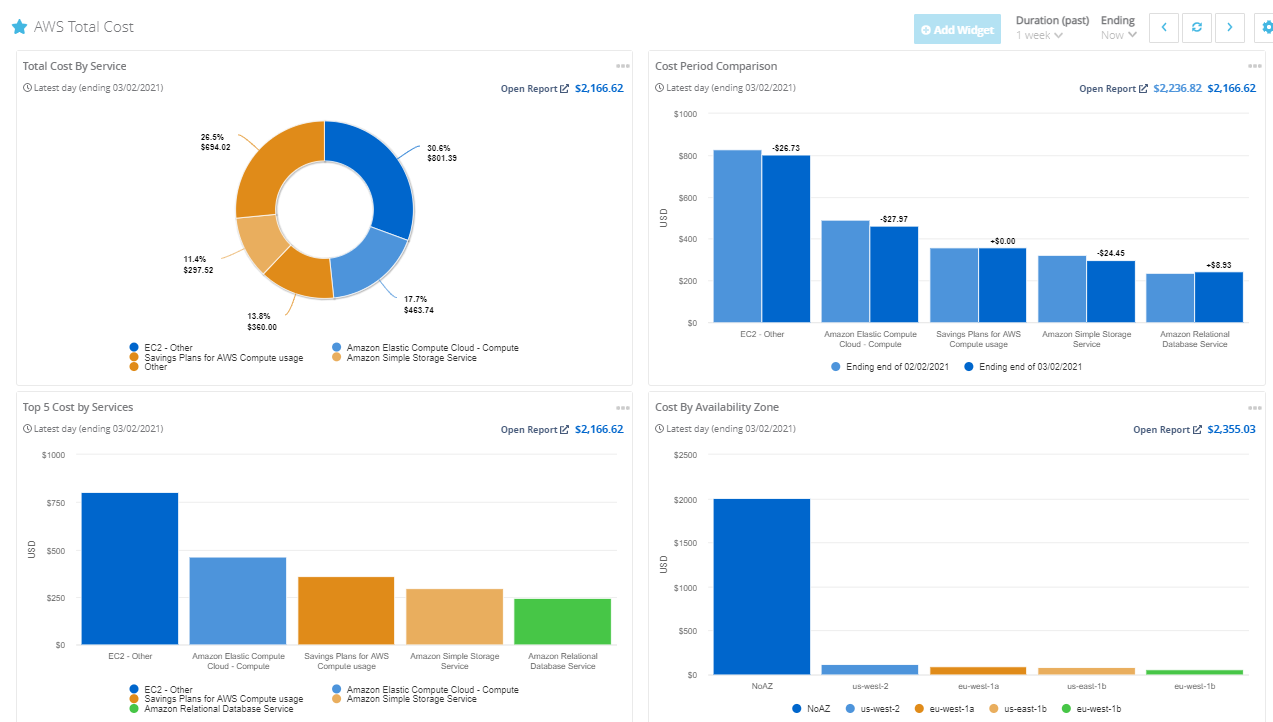Toggle Amazon Relational Database Service legend in Top 5
This screenshot has height=722, width=1273.
tap(211, 709)
